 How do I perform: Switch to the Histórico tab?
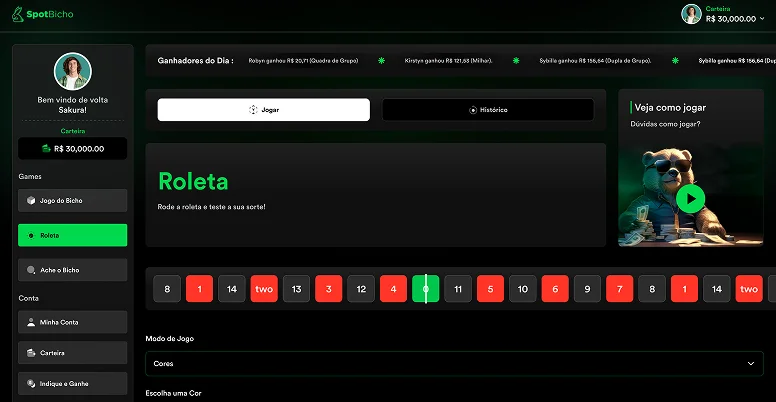click(488, 109)
